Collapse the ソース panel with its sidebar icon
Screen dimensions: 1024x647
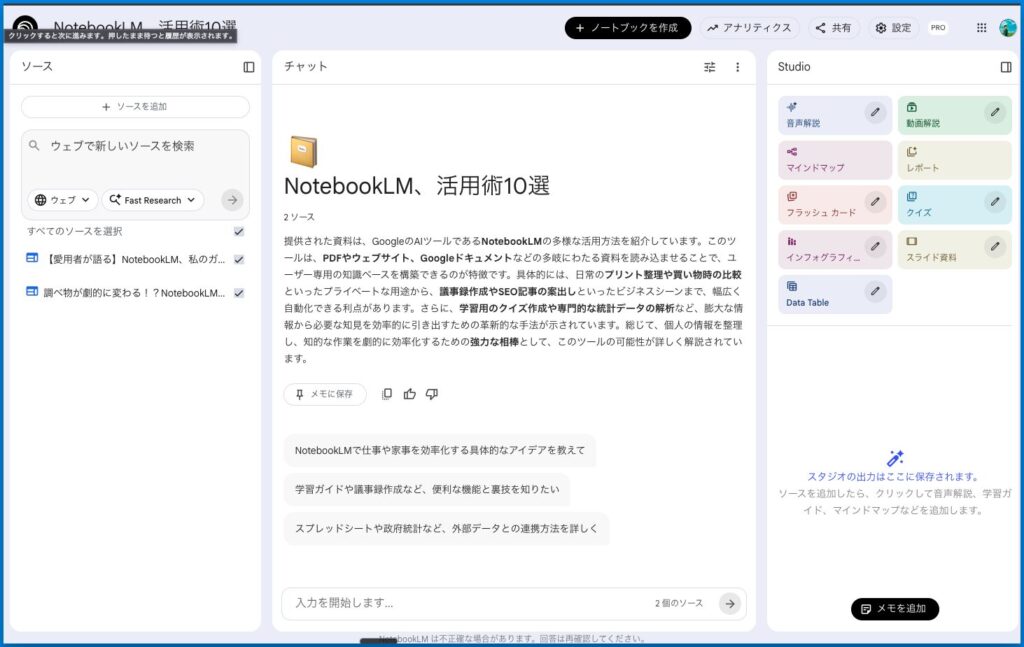(x=249, y=67)
